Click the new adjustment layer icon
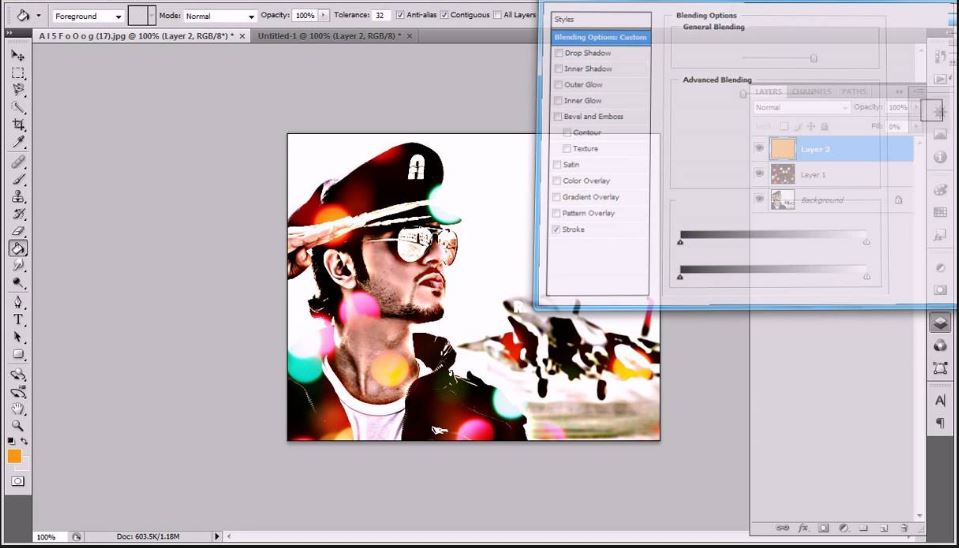 pos(843,528)
